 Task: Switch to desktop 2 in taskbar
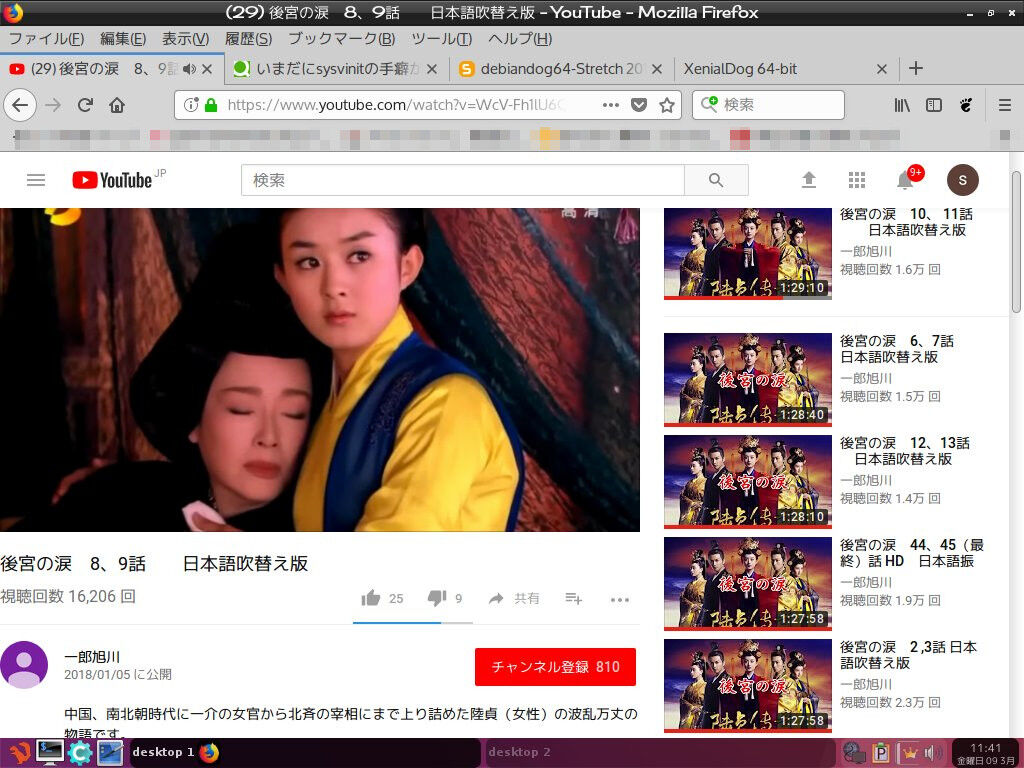click(x=658, y=752)
